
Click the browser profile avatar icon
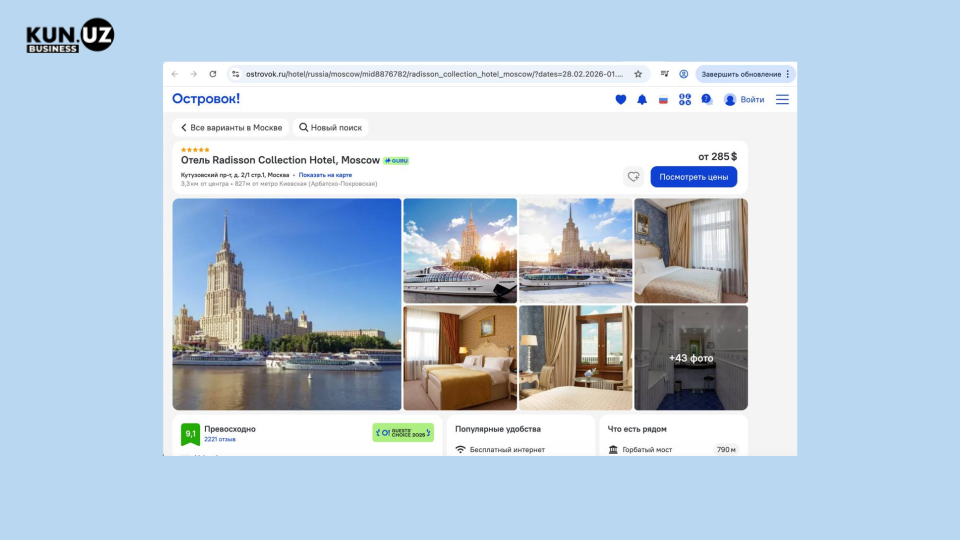point(684,74)
